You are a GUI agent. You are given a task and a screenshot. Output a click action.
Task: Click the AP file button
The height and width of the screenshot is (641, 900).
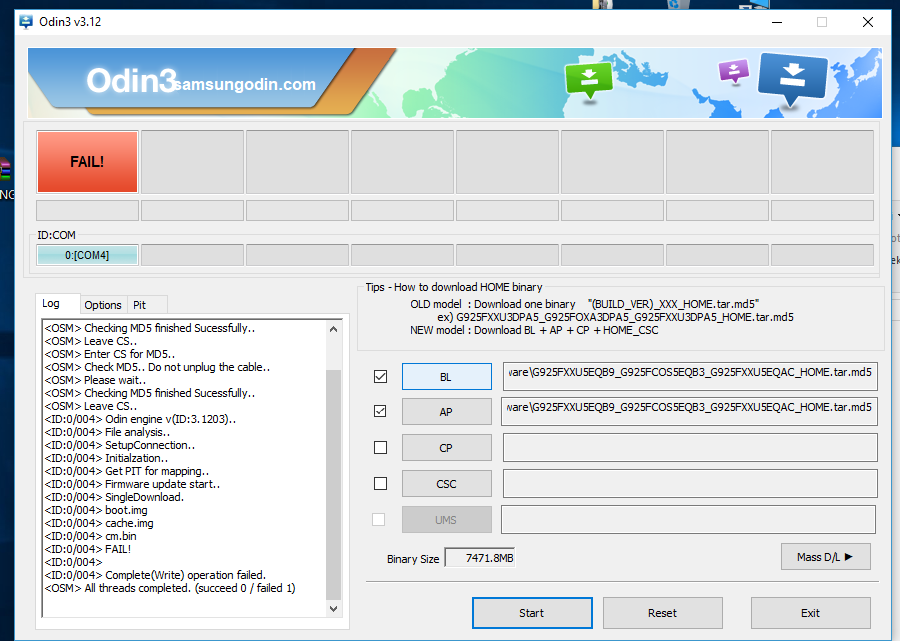click(447, 412)
